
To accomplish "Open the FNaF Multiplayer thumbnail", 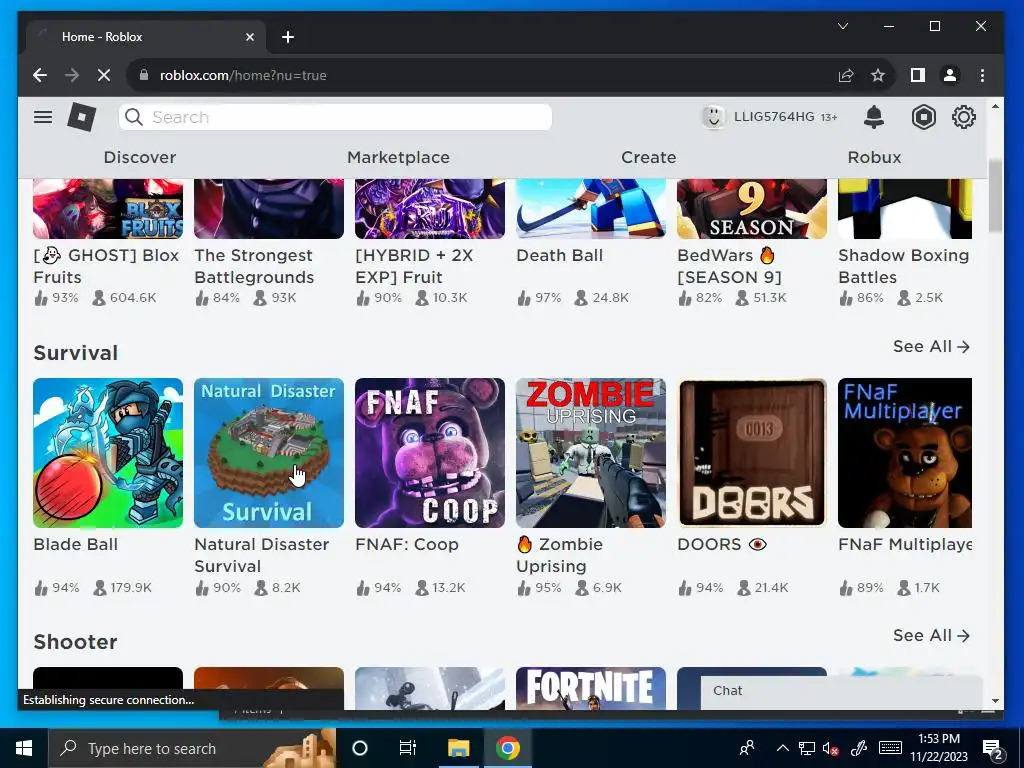I will [905, 453].
